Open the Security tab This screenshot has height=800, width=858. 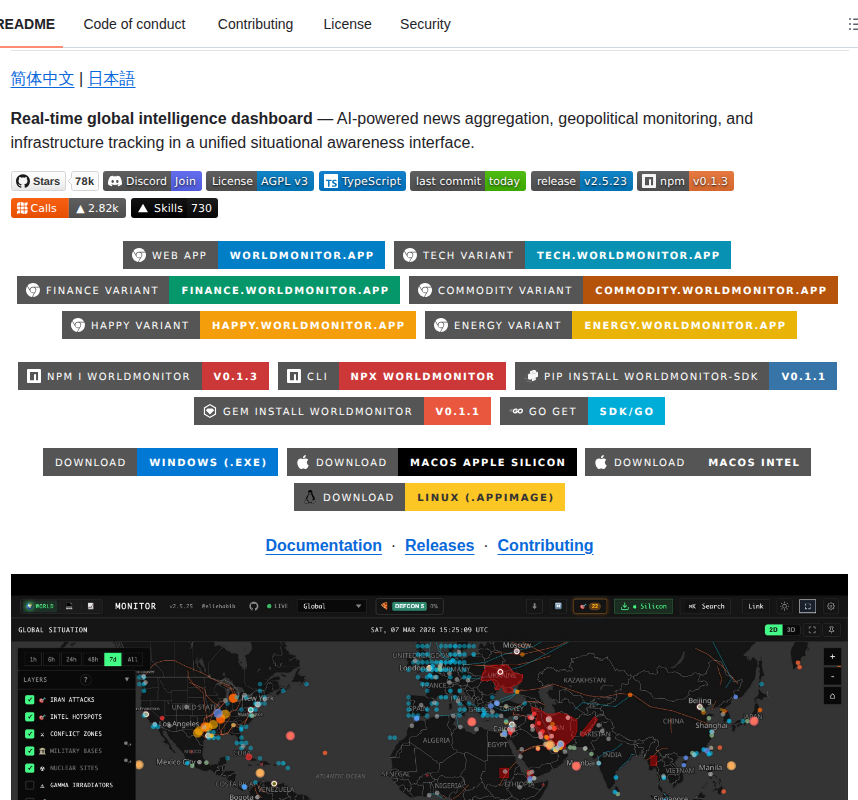[425, 24]
